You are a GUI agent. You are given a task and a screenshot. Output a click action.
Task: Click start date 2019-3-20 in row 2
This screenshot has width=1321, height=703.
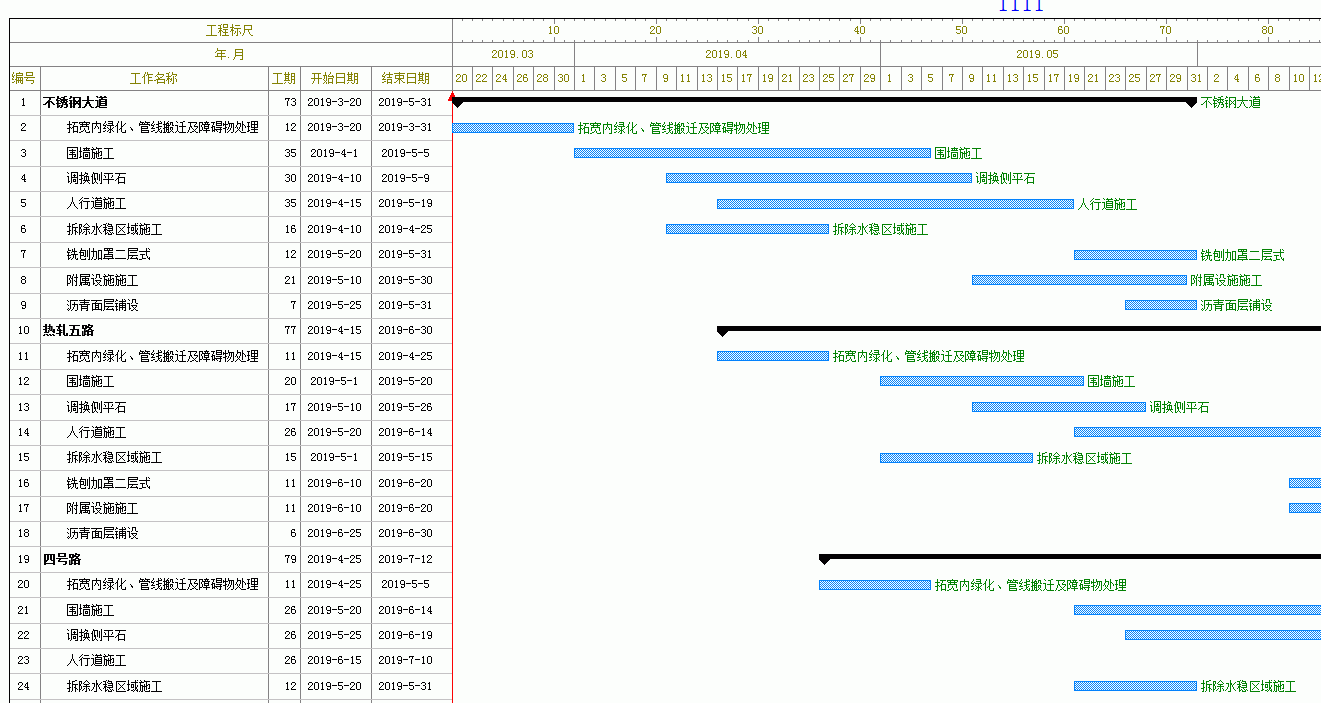click(x=335, y=127)
